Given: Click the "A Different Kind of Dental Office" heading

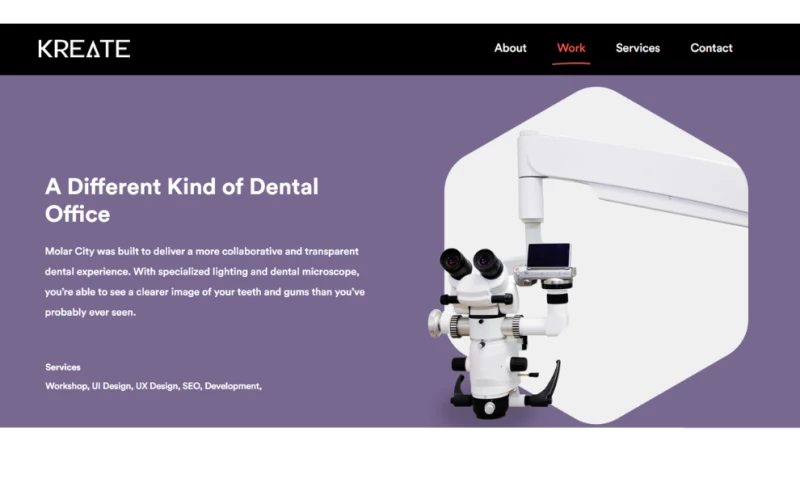Looking at the screenshot, I should pos(182,200).
